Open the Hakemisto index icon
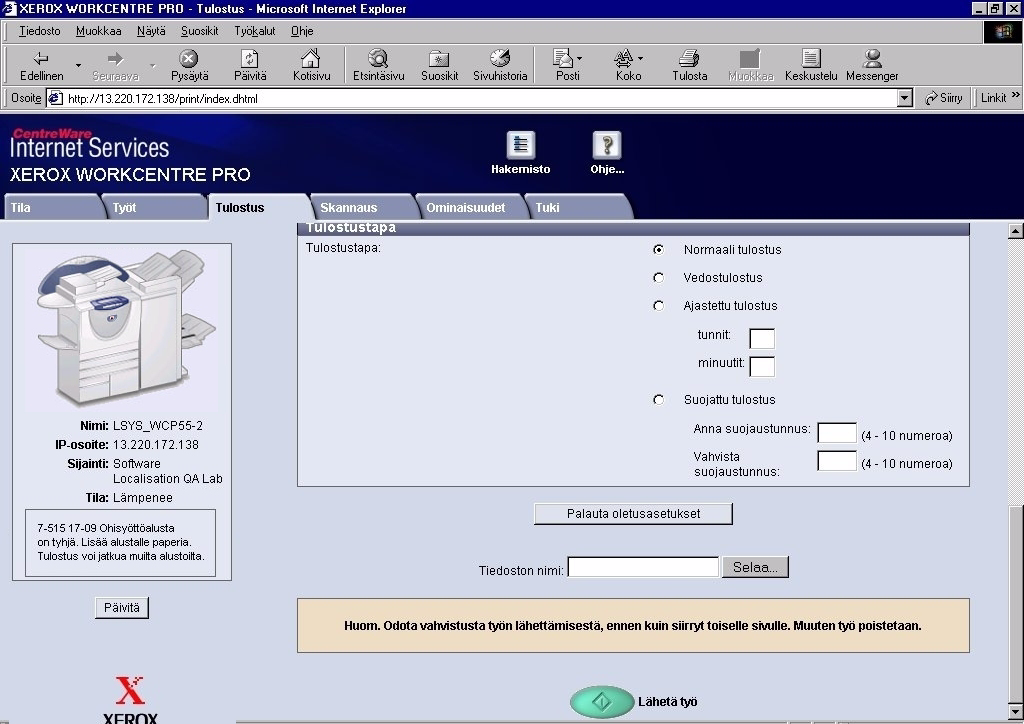The width and height of the screenshot is (1024, 724). coord(520,145)
